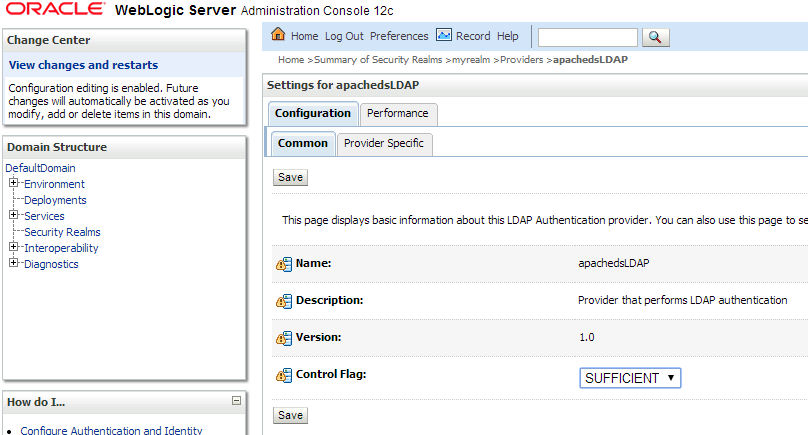
Task: Open Security Realms in Domain Structure
Action: coord(62,232)
